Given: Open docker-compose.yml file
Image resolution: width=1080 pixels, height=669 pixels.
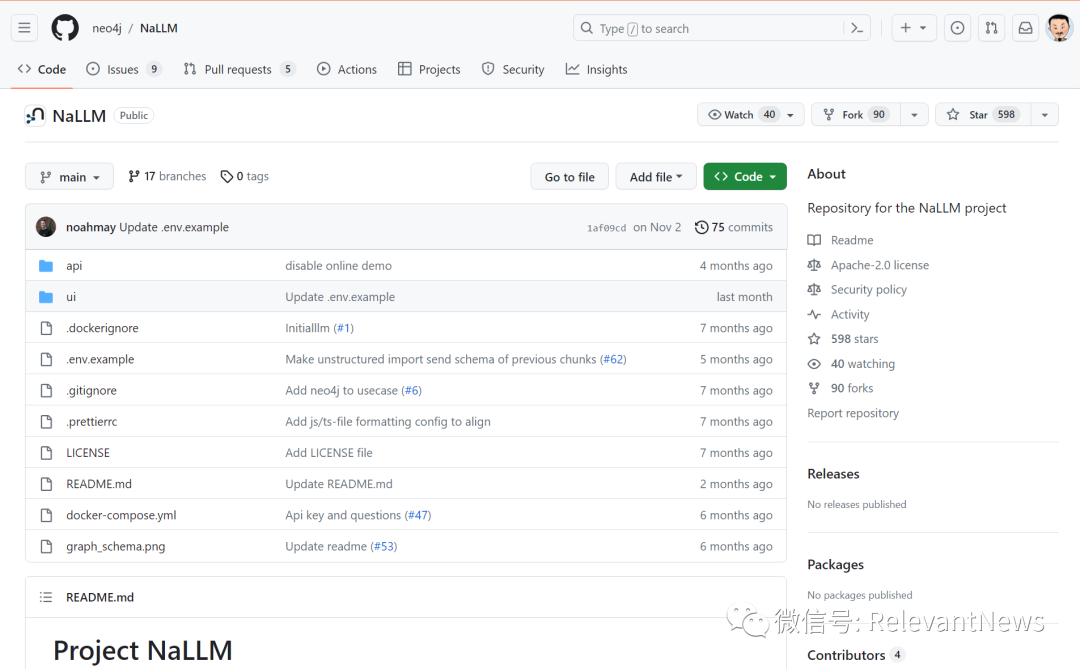Looking at the screenshot, I should click(121, 515).
